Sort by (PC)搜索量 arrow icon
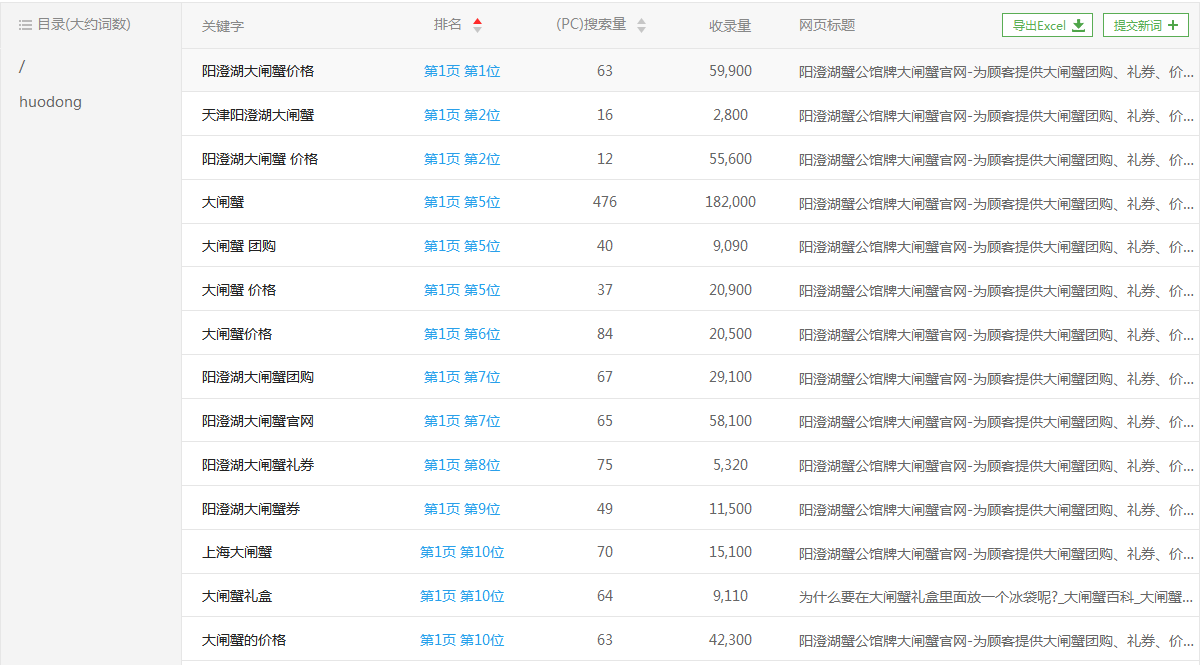 pyautogui.click(x=641, y=25)
